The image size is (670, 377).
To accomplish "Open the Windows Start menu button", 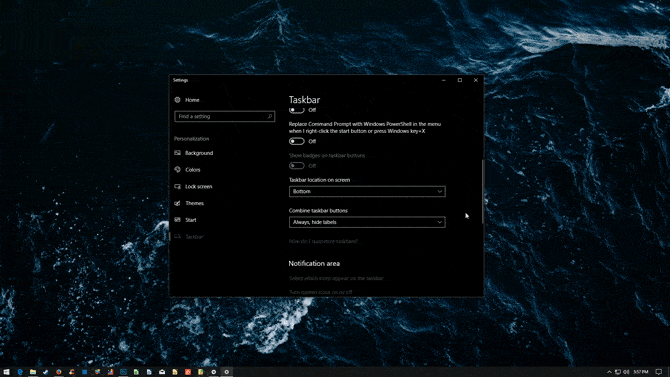I will (x=6, y=372).
